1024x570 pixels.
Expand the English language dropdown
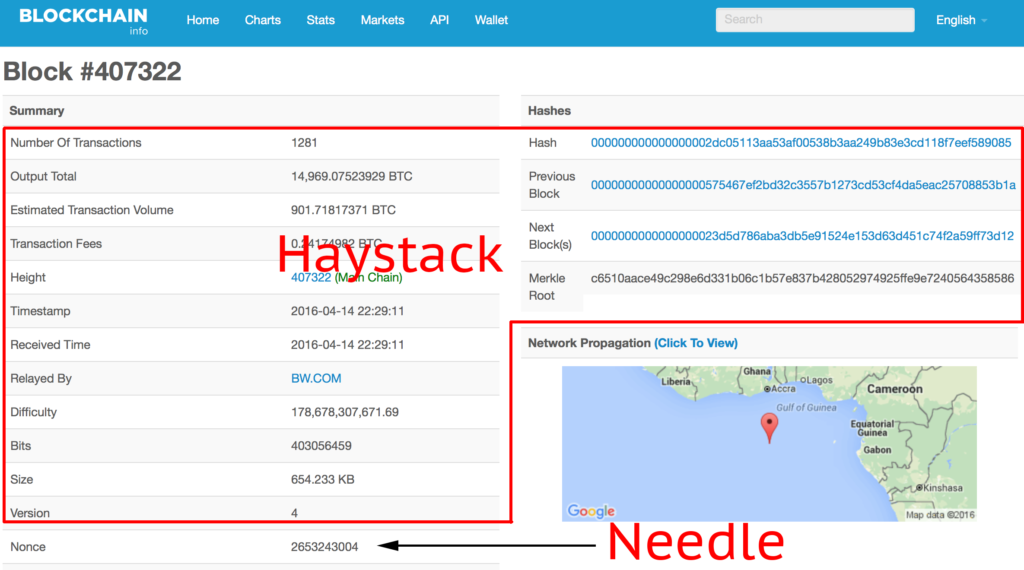[x=961, y=20]
